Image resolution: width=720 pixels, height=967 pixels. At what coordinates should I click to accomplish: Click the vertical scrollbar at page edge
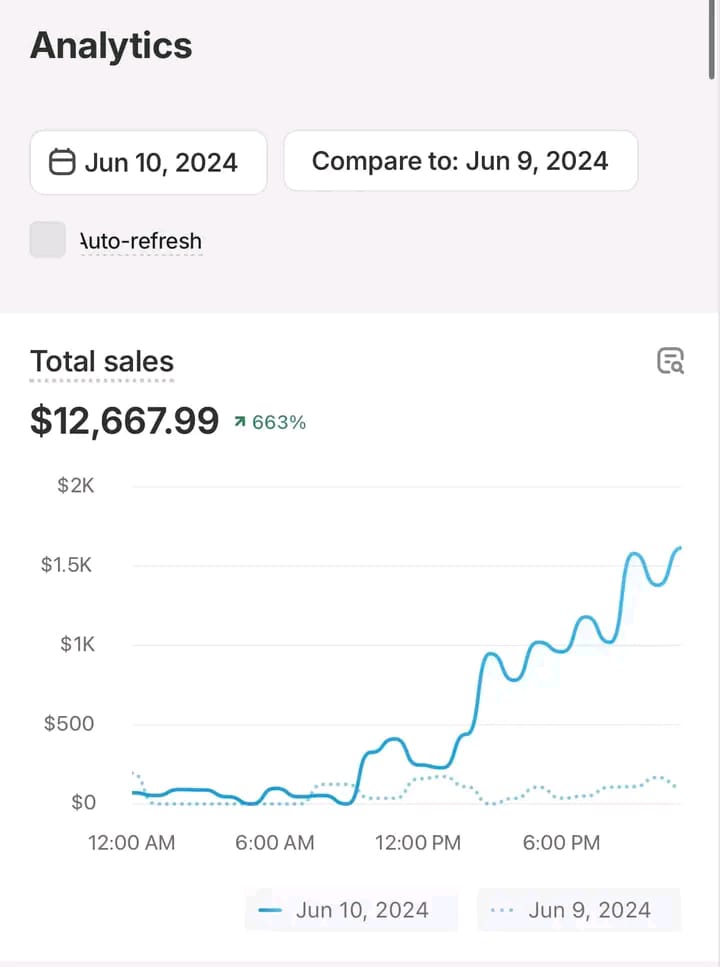(x=711, y=40)
